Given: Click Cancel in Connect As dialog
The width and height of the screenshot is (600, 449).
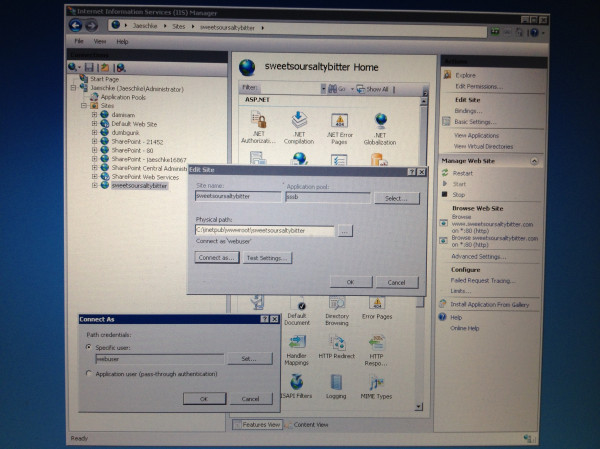Looking at the screenshot, I should click(251, 398).
